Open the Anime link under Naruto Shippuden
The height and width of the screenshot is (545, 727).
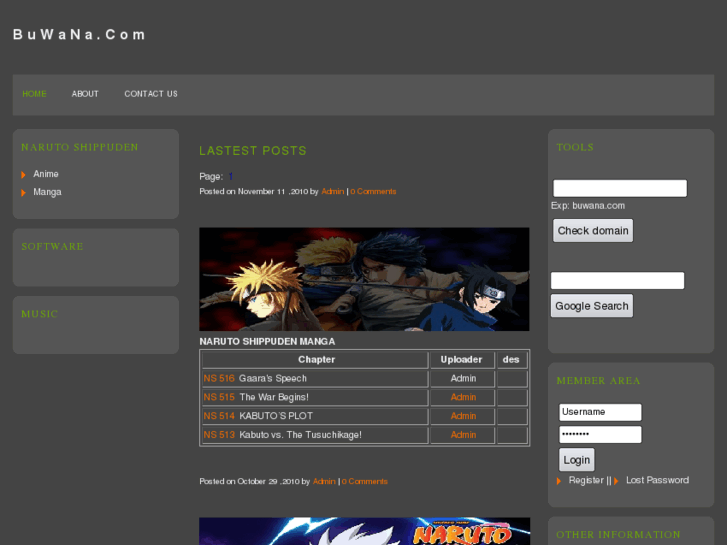(x=46, y=174)
